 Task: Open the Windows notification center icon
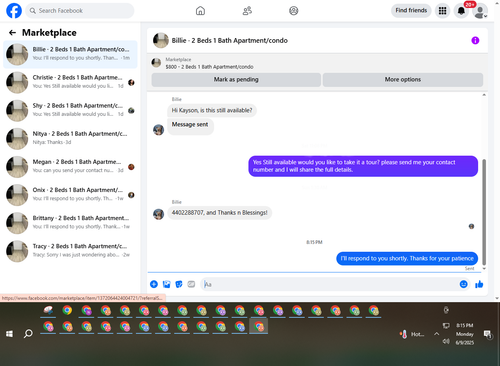pyautogui.click(x=488, y=334)
